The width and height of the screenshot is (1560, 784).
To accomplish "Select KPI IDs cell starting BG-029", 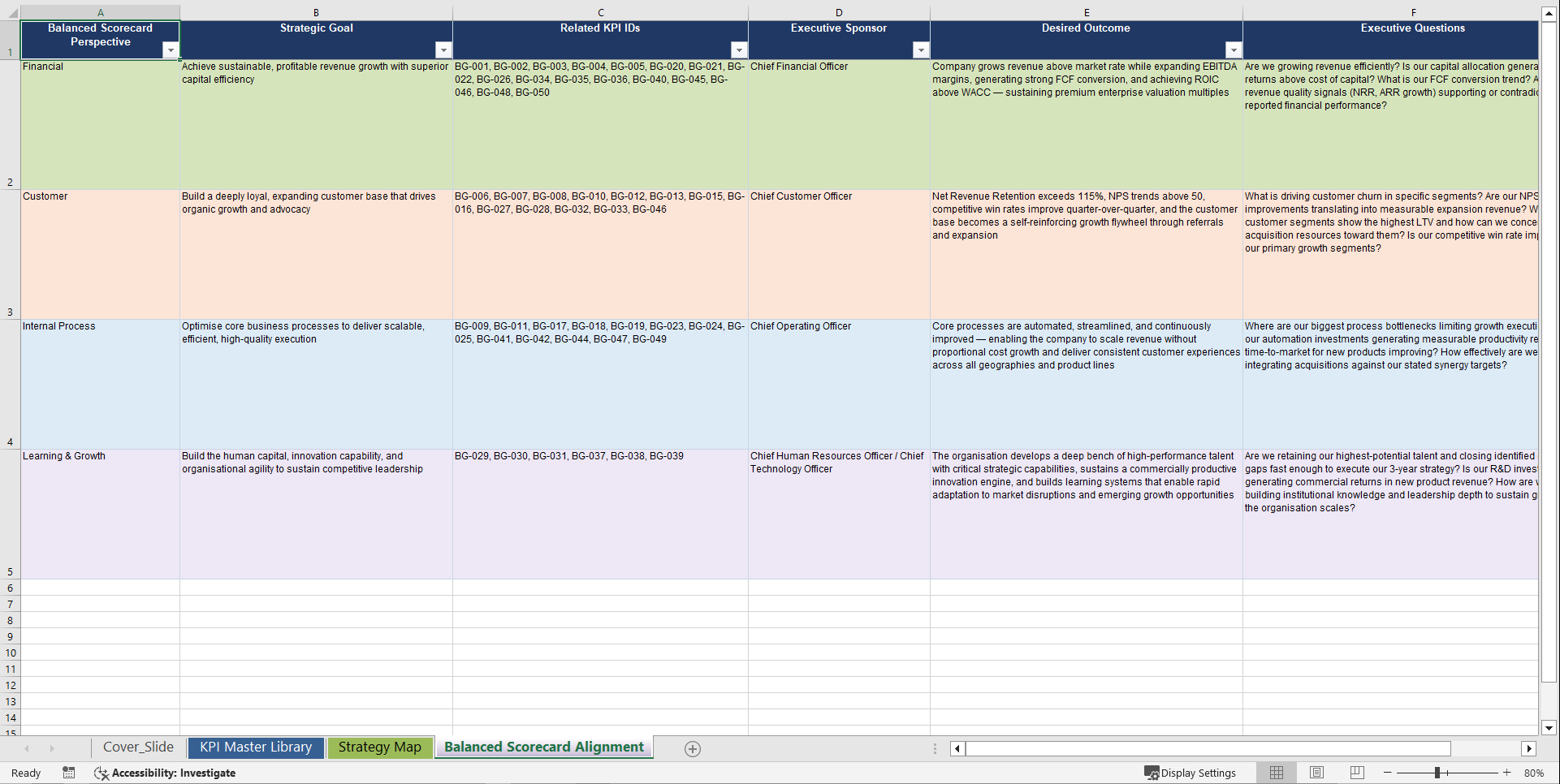I will 600,515.
